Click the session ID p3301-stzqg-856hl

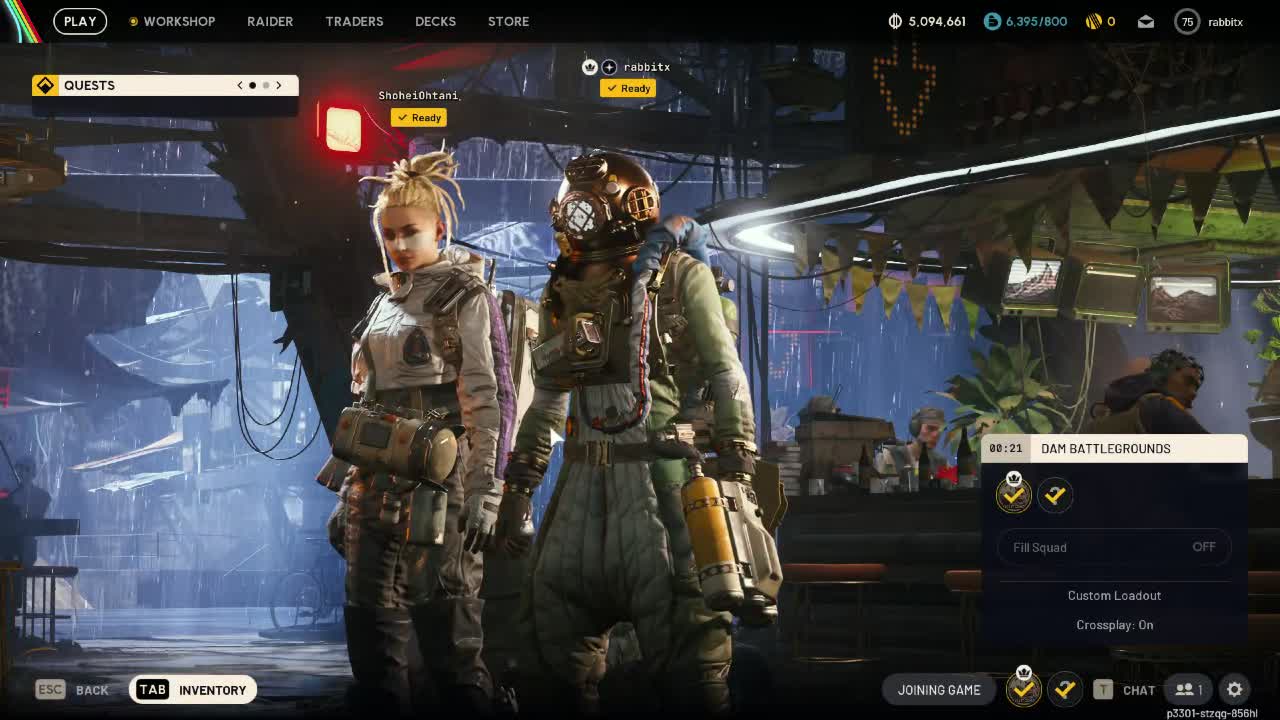[x=1212, y=713]
